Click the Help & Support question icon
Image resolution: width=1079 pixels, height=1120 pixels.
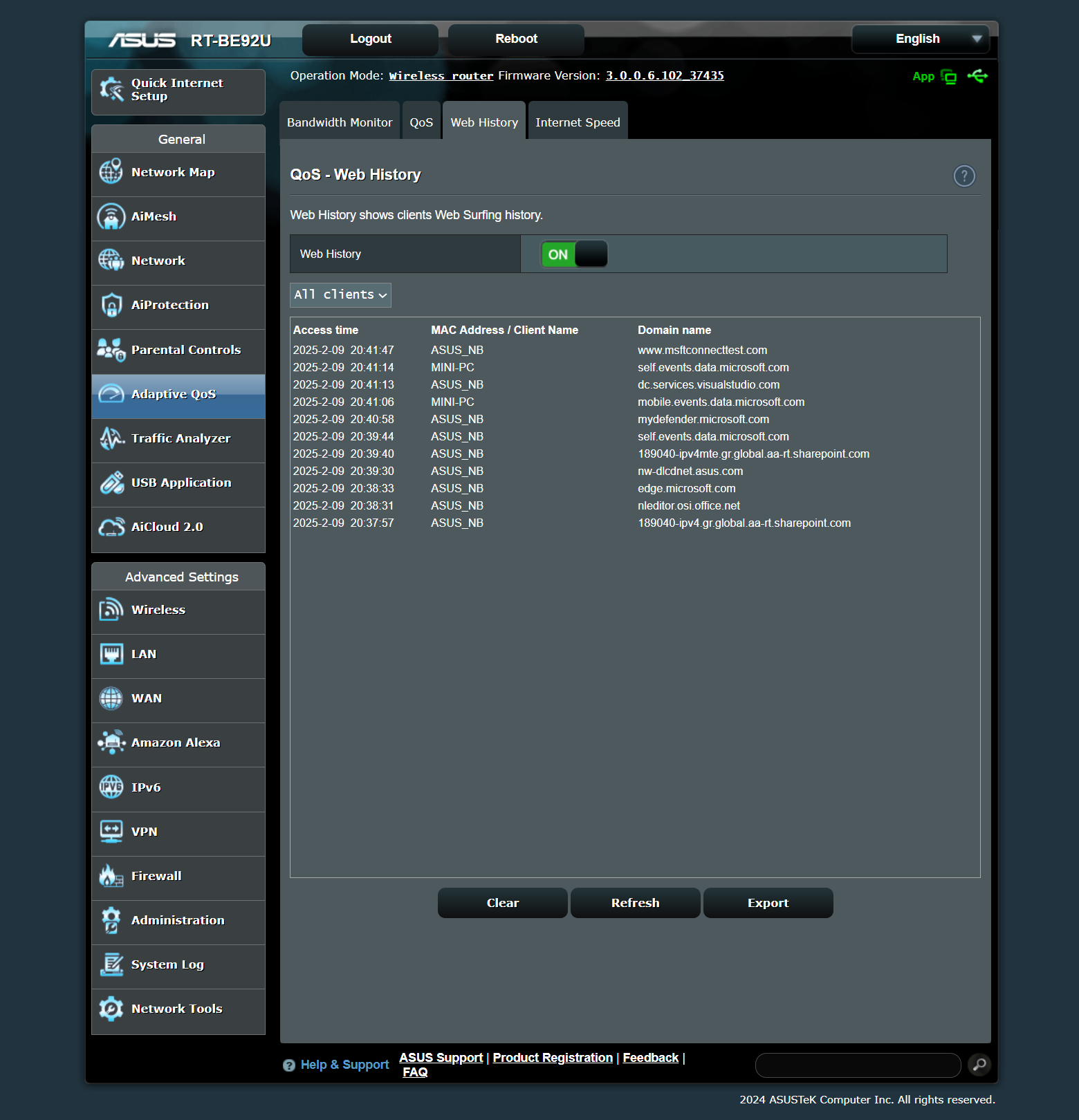click(289, 1065)
